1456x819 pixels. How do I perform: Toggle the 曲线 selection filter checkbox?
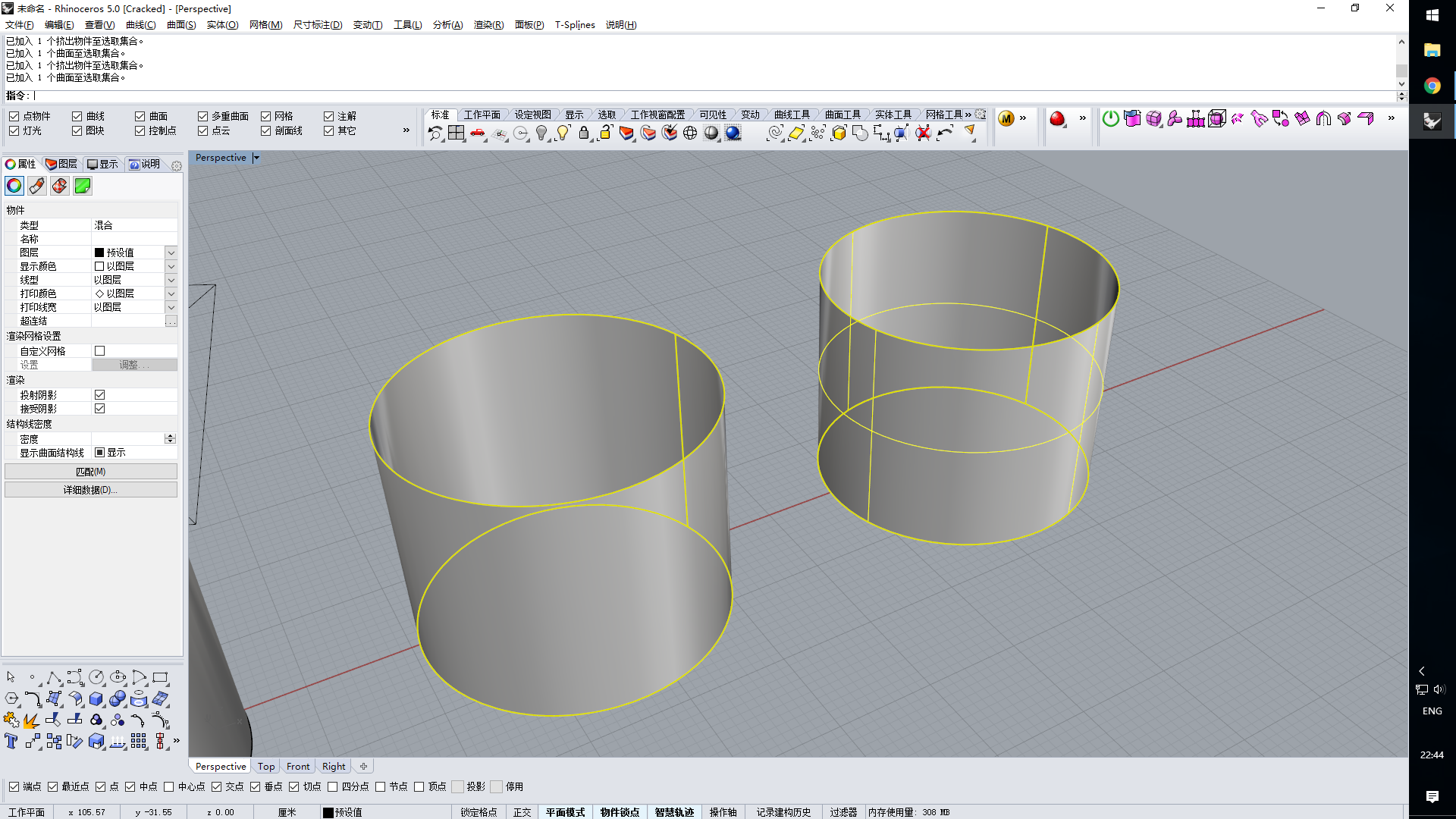[x=77, y=116]
